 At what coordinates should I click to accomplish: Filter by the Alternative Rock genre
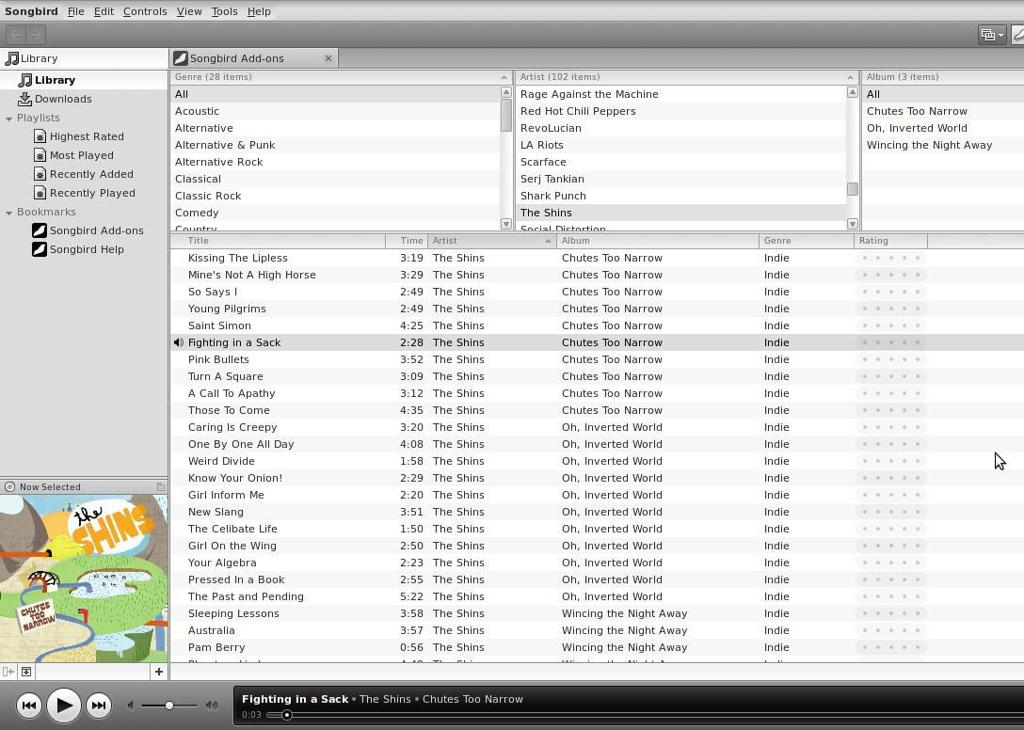tap(335, 162)
